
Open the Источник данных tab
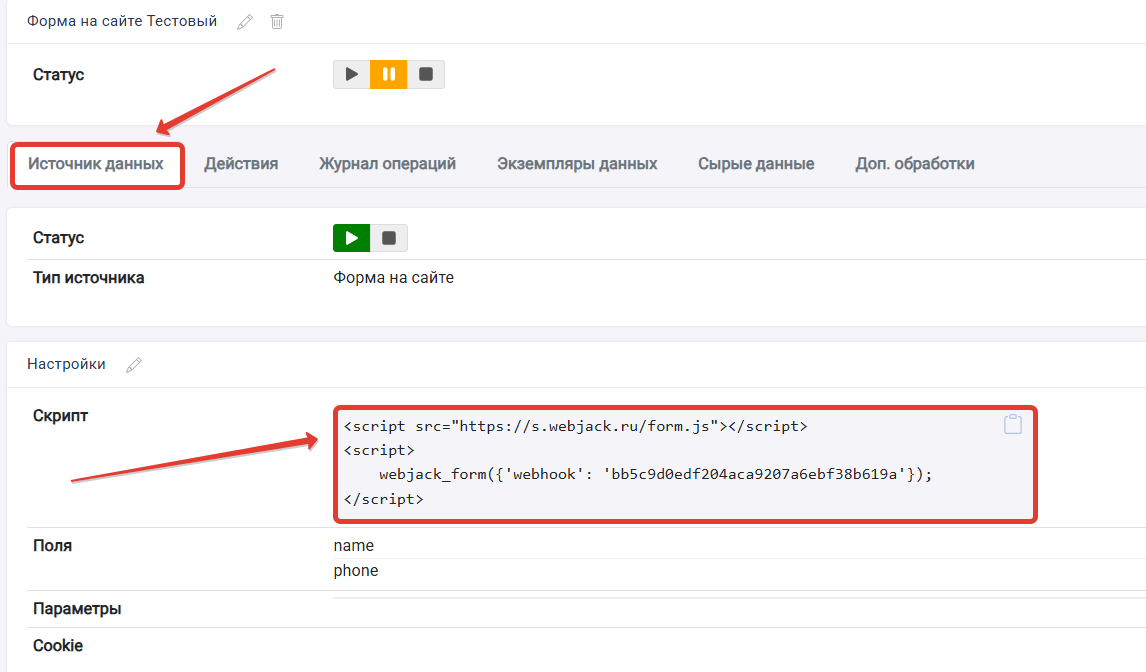pos(96,164)
